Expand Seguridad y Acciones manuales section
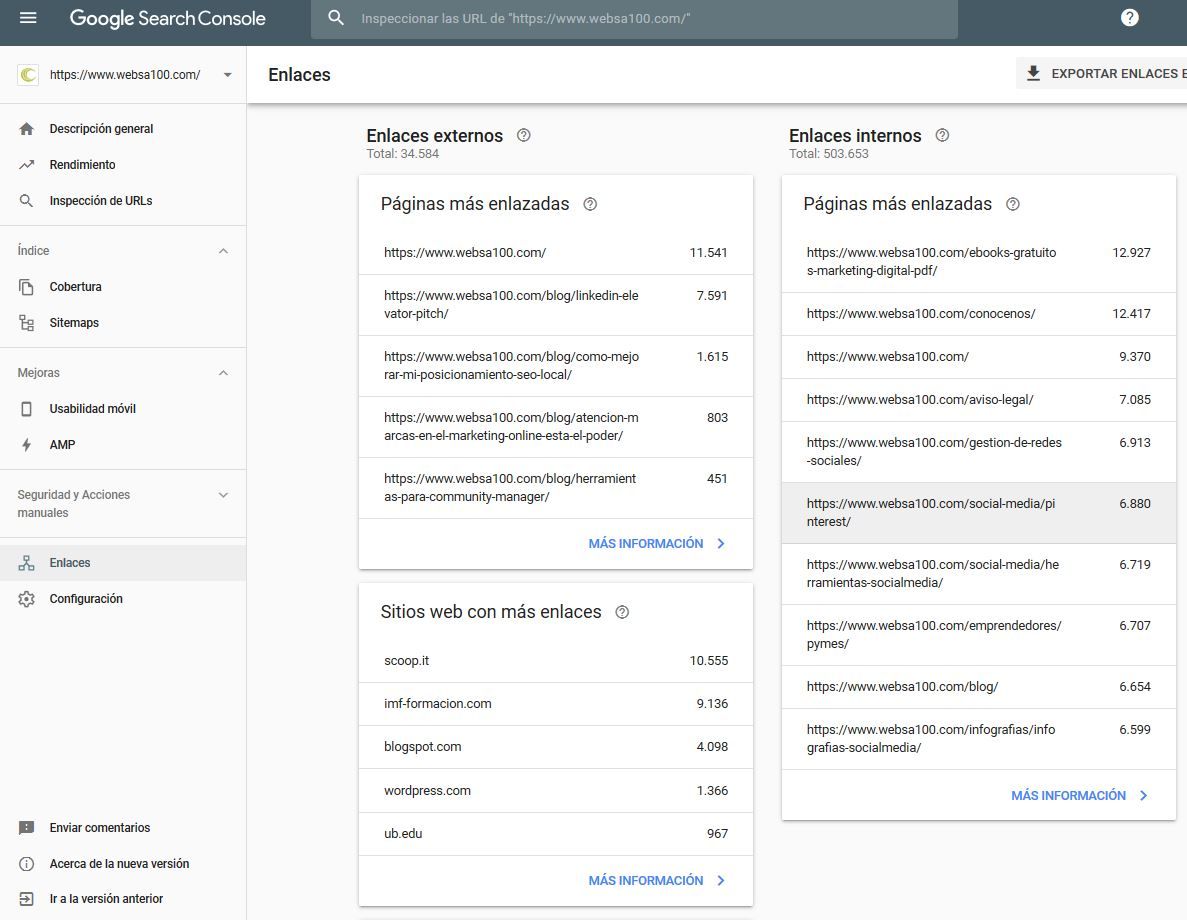The width and height of the screenshot is (1187, 920). click(223, 495)
